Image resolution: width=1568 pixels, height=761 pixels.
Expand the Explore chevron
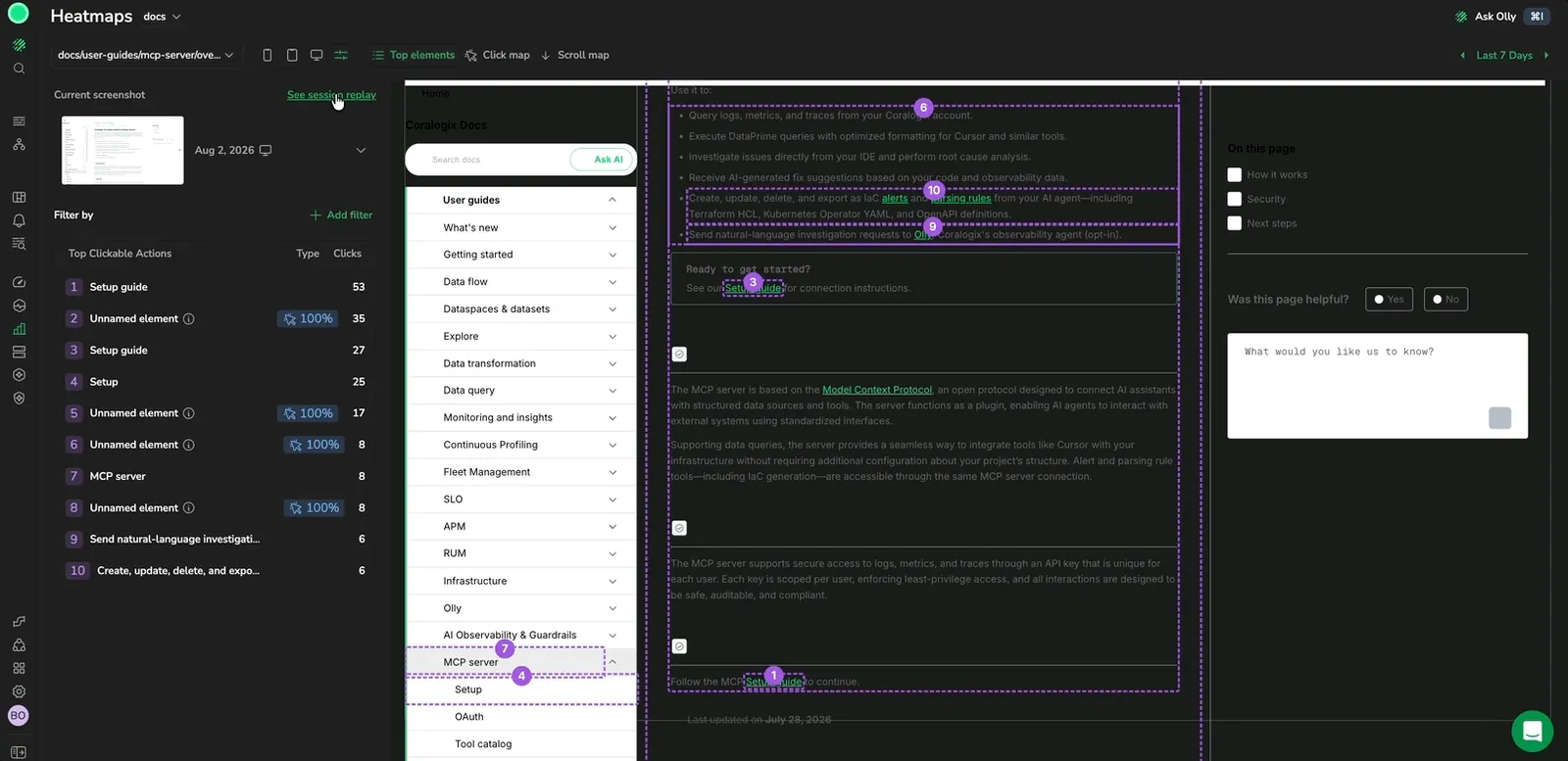[612, 336]
